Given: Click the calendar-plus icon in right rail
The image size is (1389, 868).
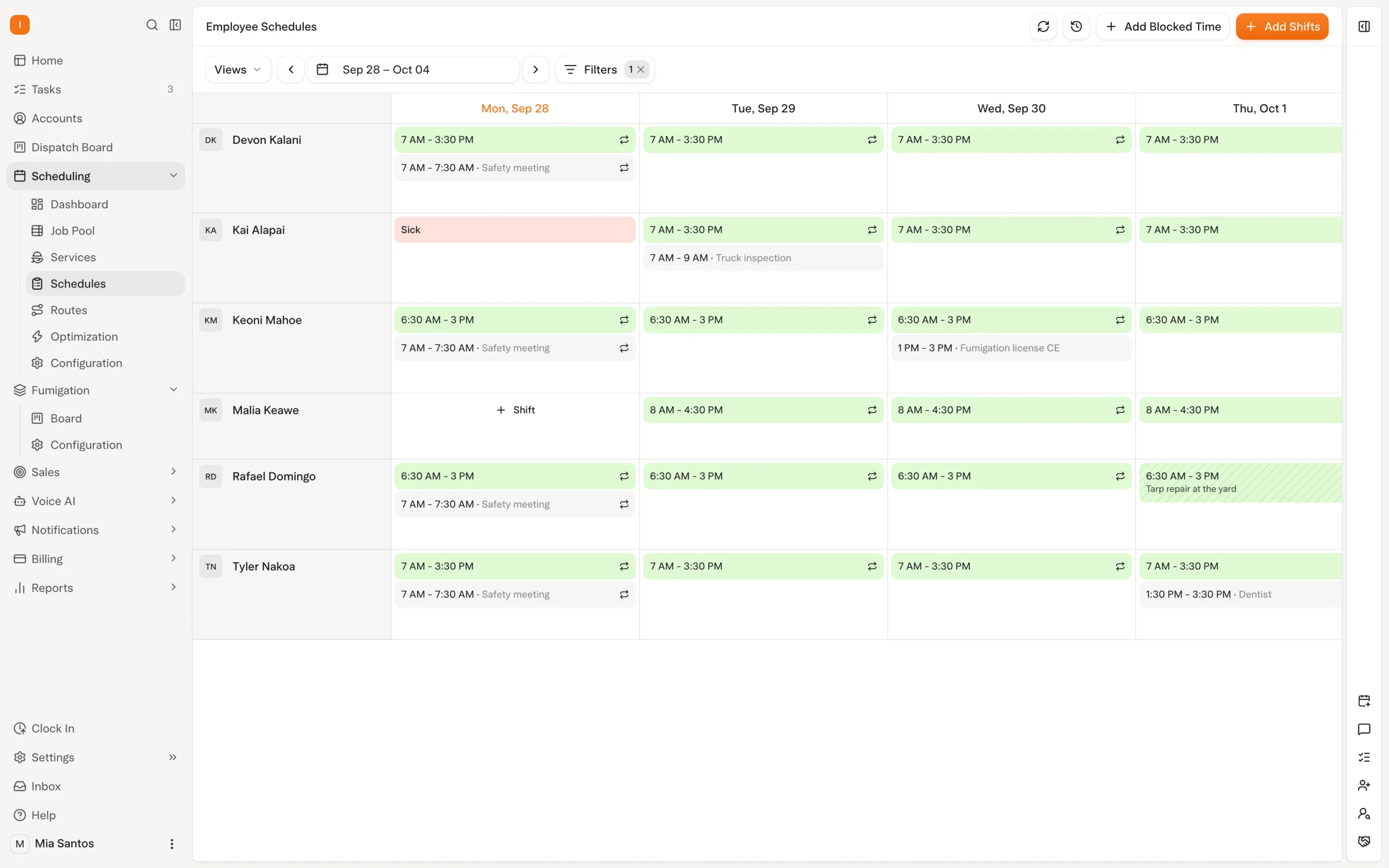Looking at the screenshot, I should [x=1363, y=700].
